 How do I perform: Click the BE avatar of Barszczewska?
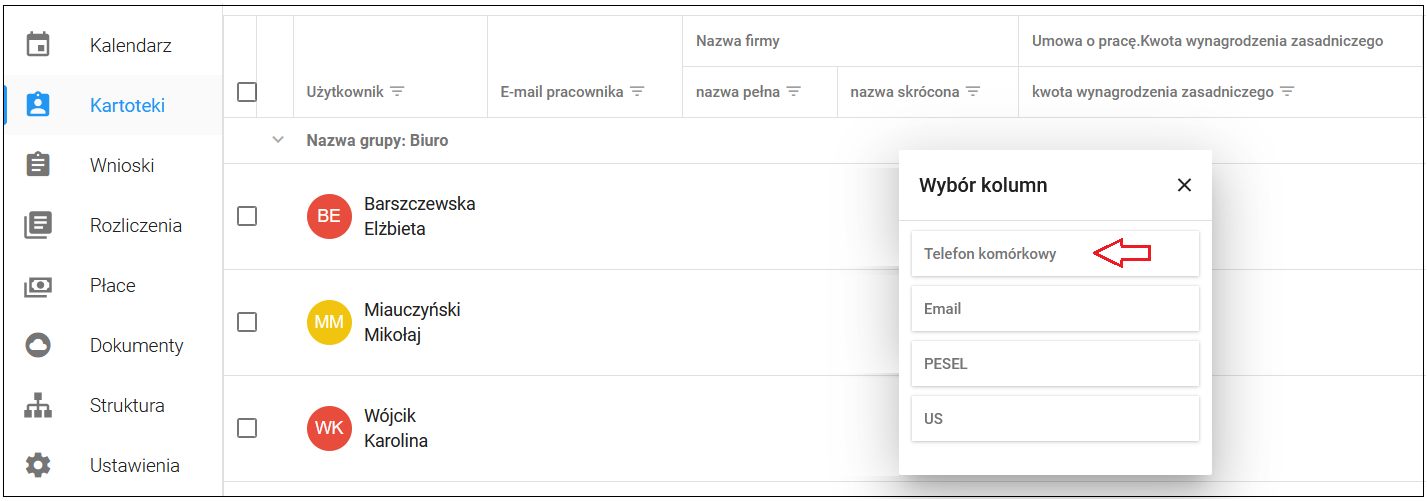tap(329, 216)
